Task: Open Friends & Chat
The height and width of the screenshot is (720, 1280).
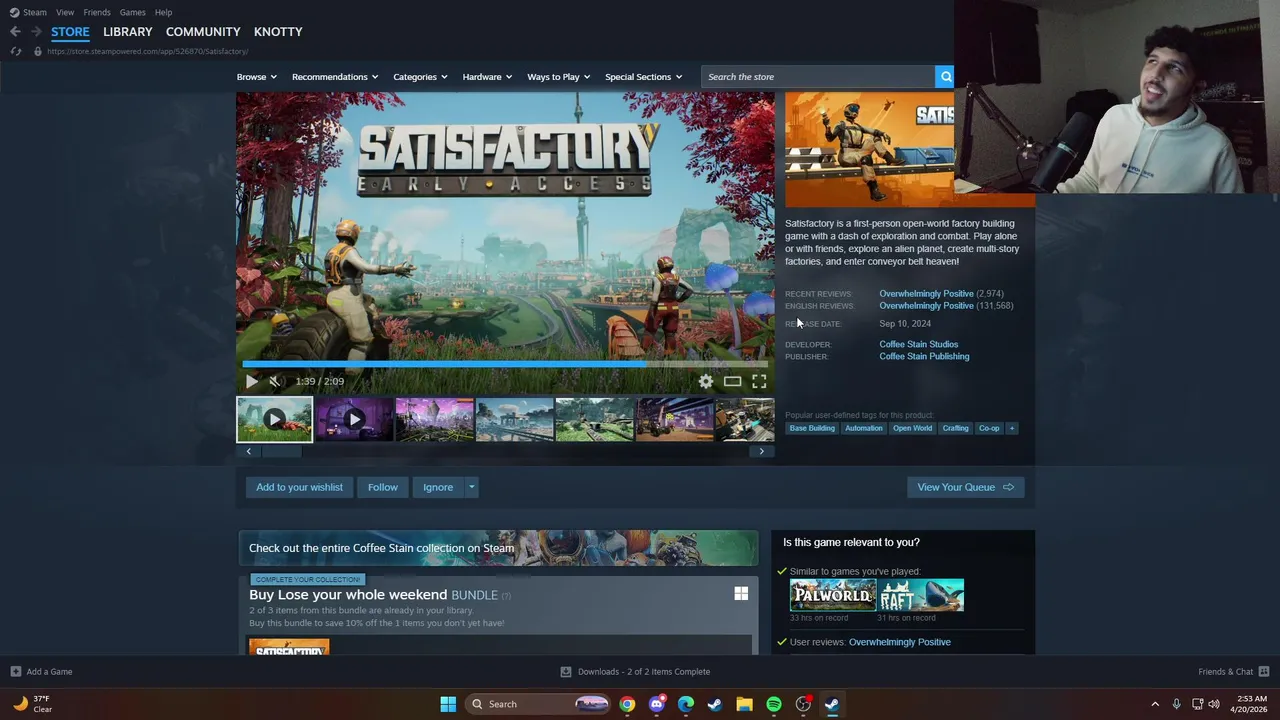Action: click(1233, 672)
